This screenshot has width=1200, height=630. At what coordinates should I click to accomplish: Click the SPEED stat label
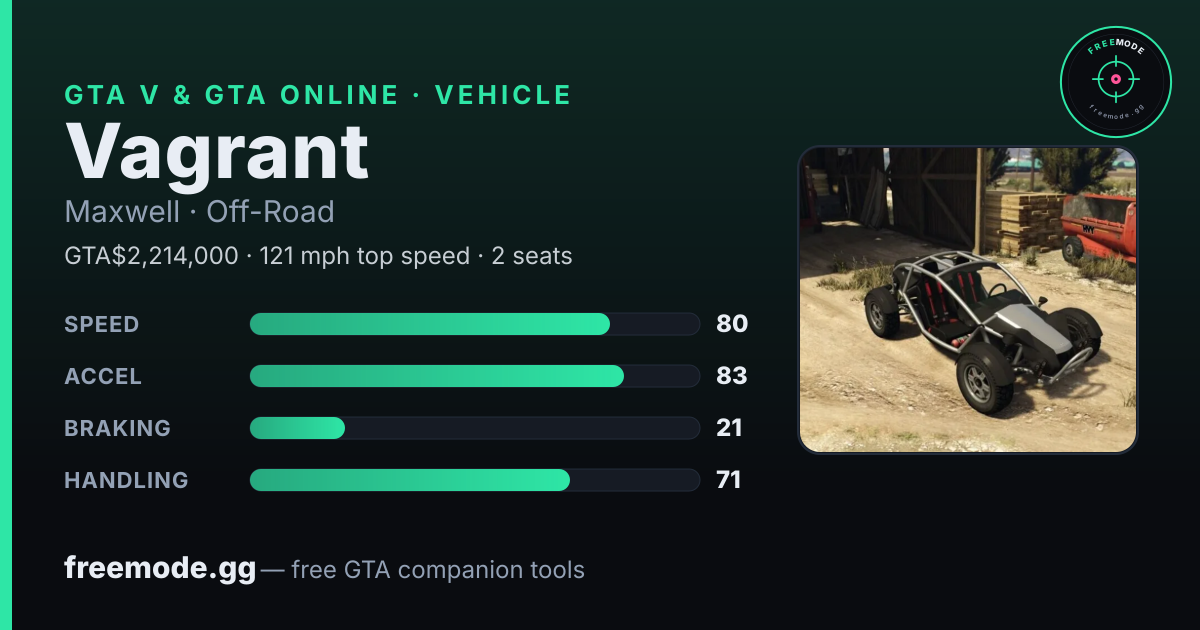(x=102, y=324)
